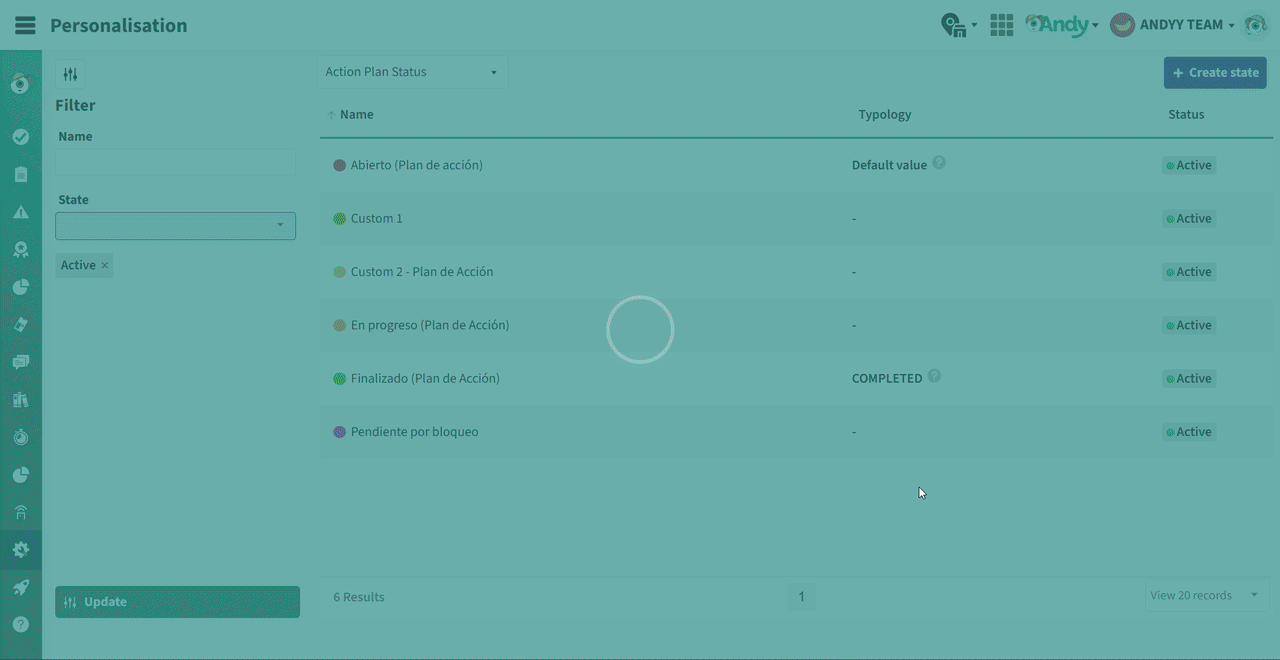Click help icon next to Default value
The width and height of the screenshot is (1280, 660).
[x=939, y=163]
